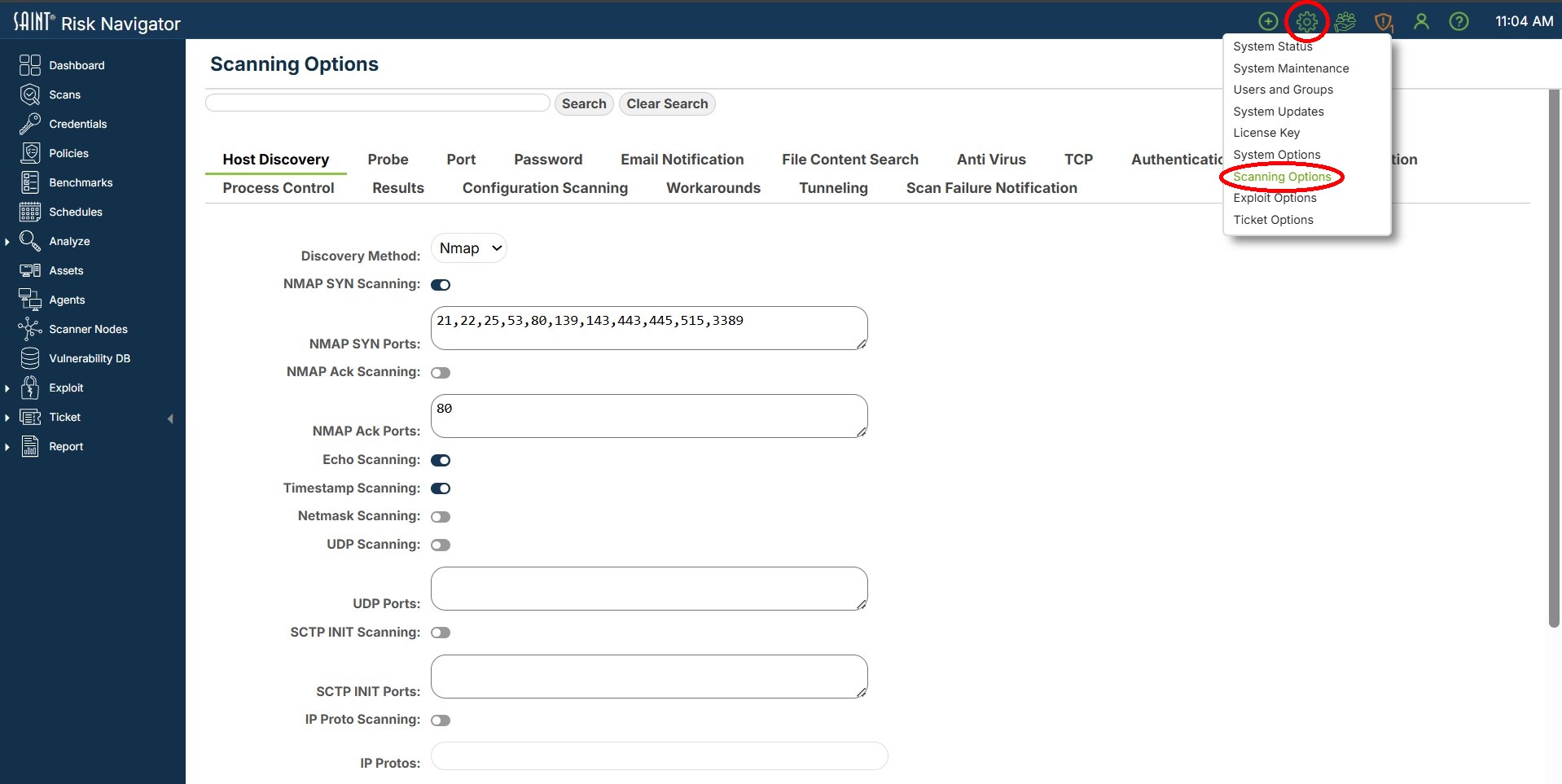Collapse the sidebar using the arrow handle
The height and width of the screenshot is (784, 1562).
point(170,418)
